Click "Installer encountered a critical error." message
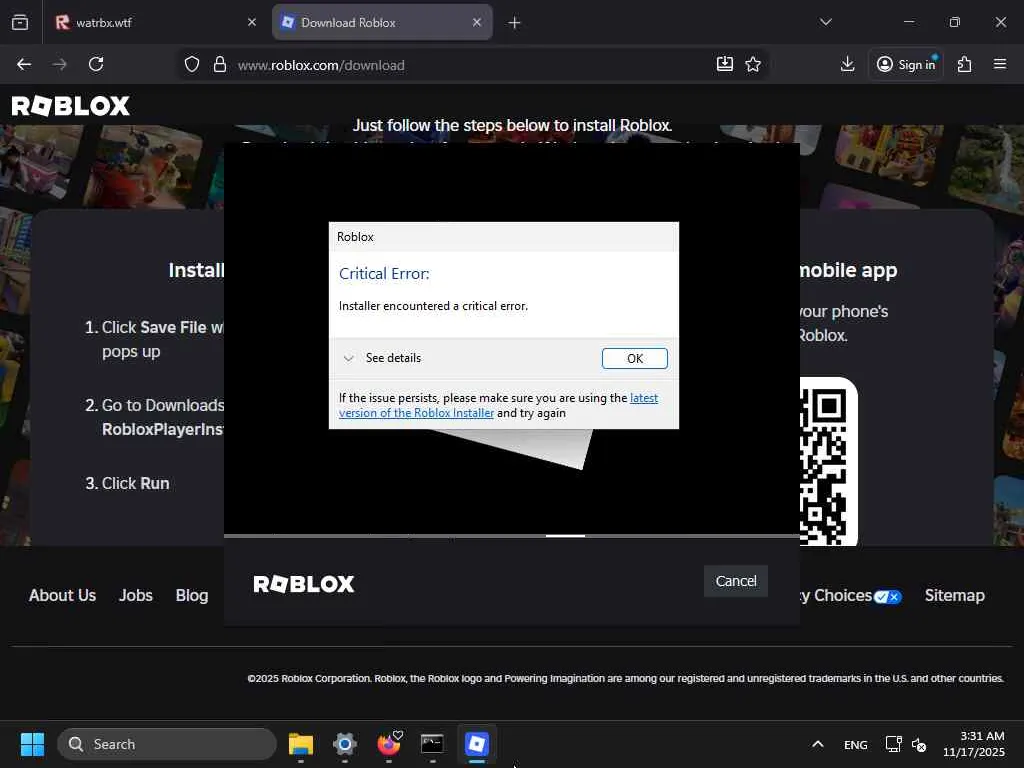 433,306
